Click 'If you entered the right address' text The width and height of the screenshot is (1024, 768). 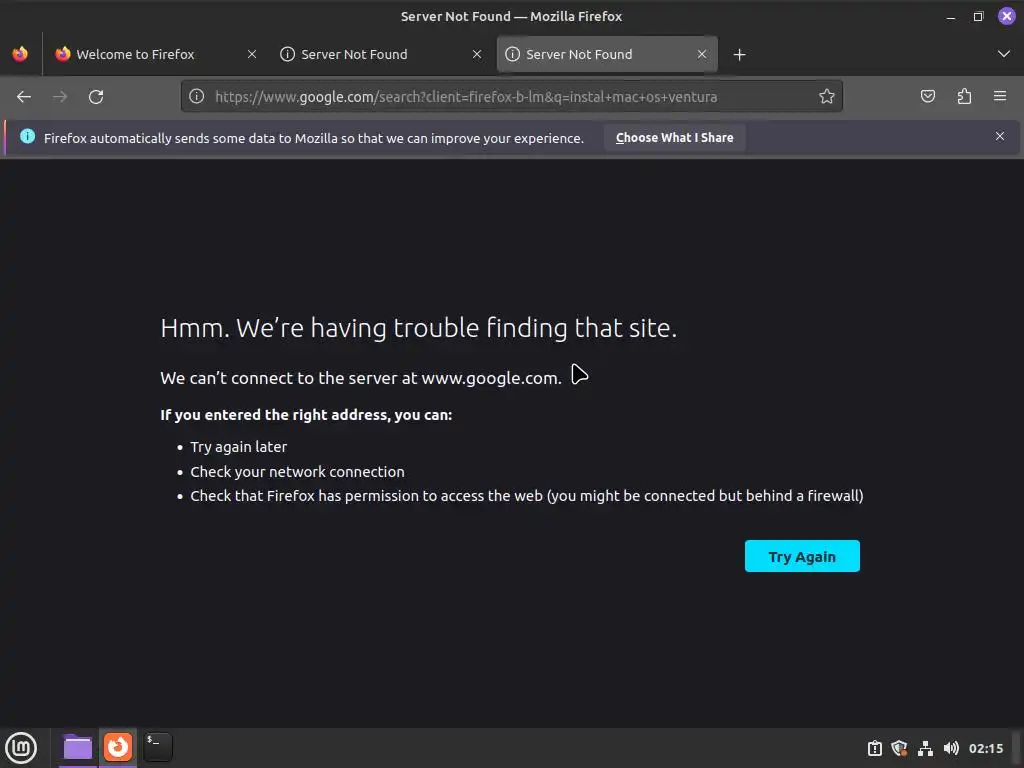306,415
